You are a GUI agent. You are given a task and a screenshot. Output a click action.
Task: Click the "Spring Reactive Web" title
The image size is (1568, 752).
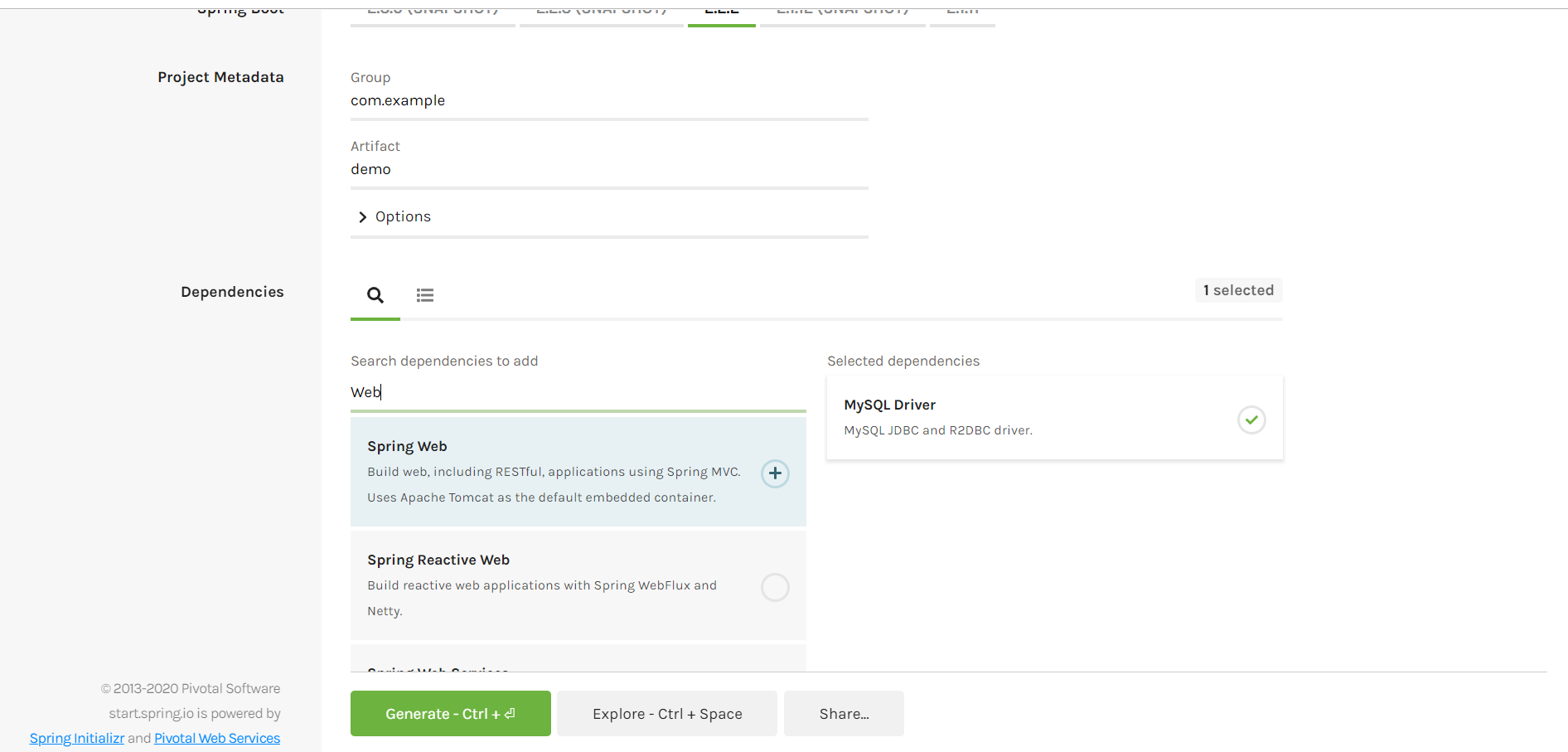[438, 560]
